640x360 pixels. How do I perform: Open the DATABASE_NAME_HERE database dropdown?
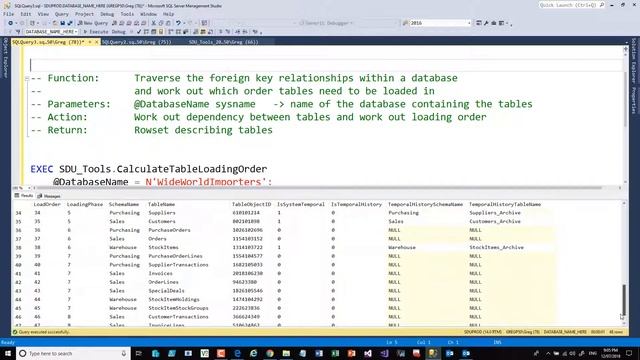[x=76, y=32]
